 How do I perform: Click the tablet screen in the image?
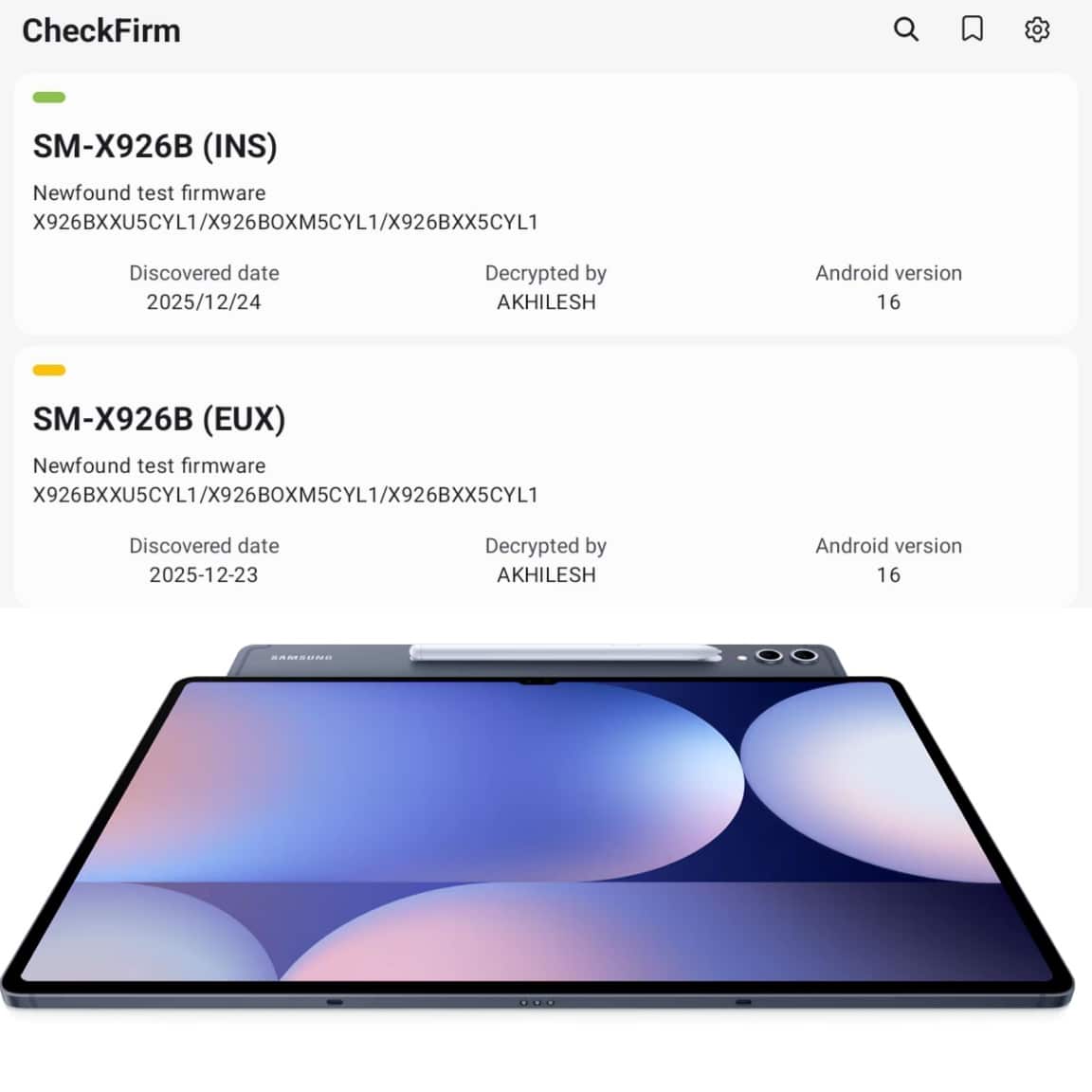[x=537, y=830]
